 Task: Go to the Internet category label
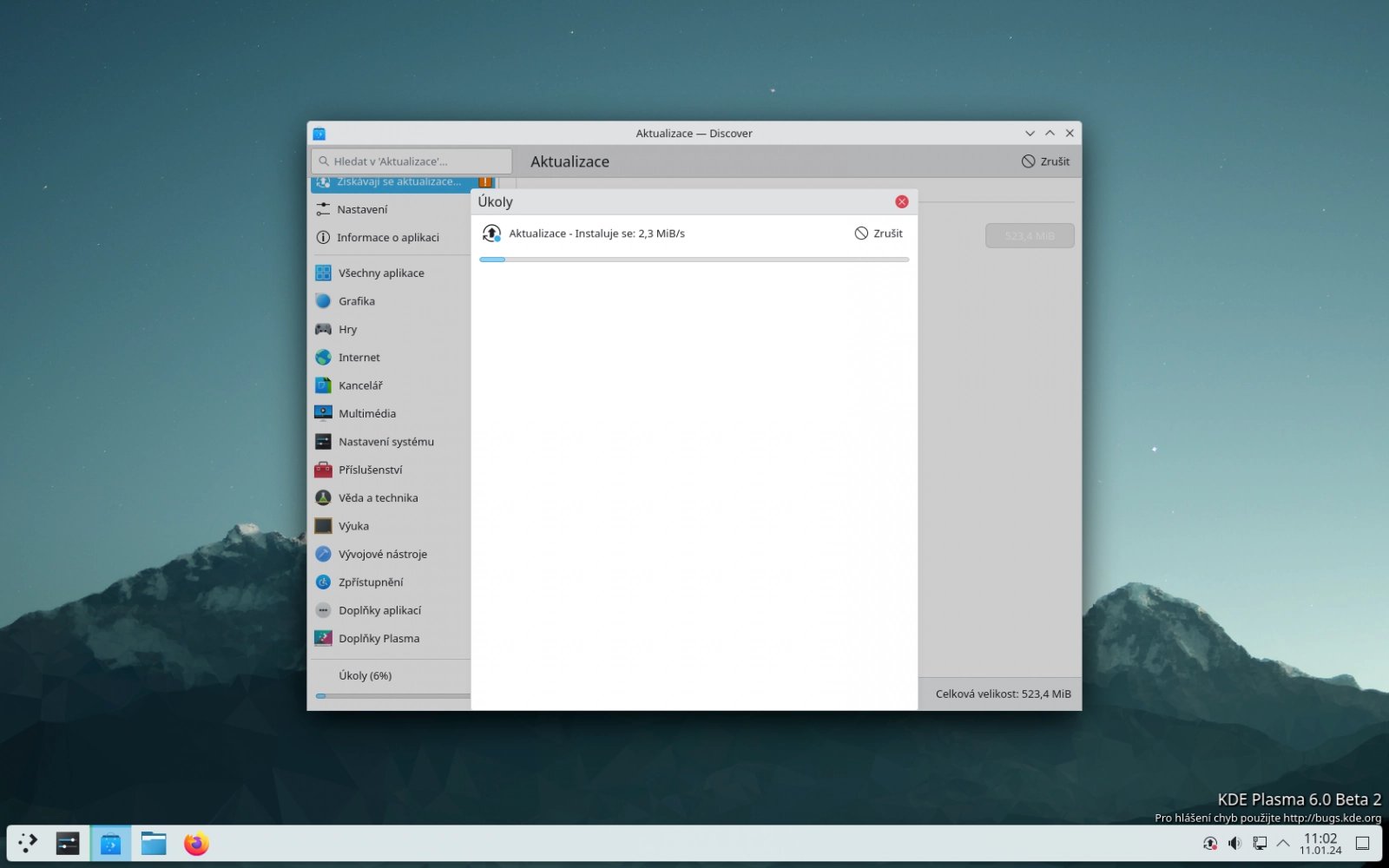(x=359, y=358)
